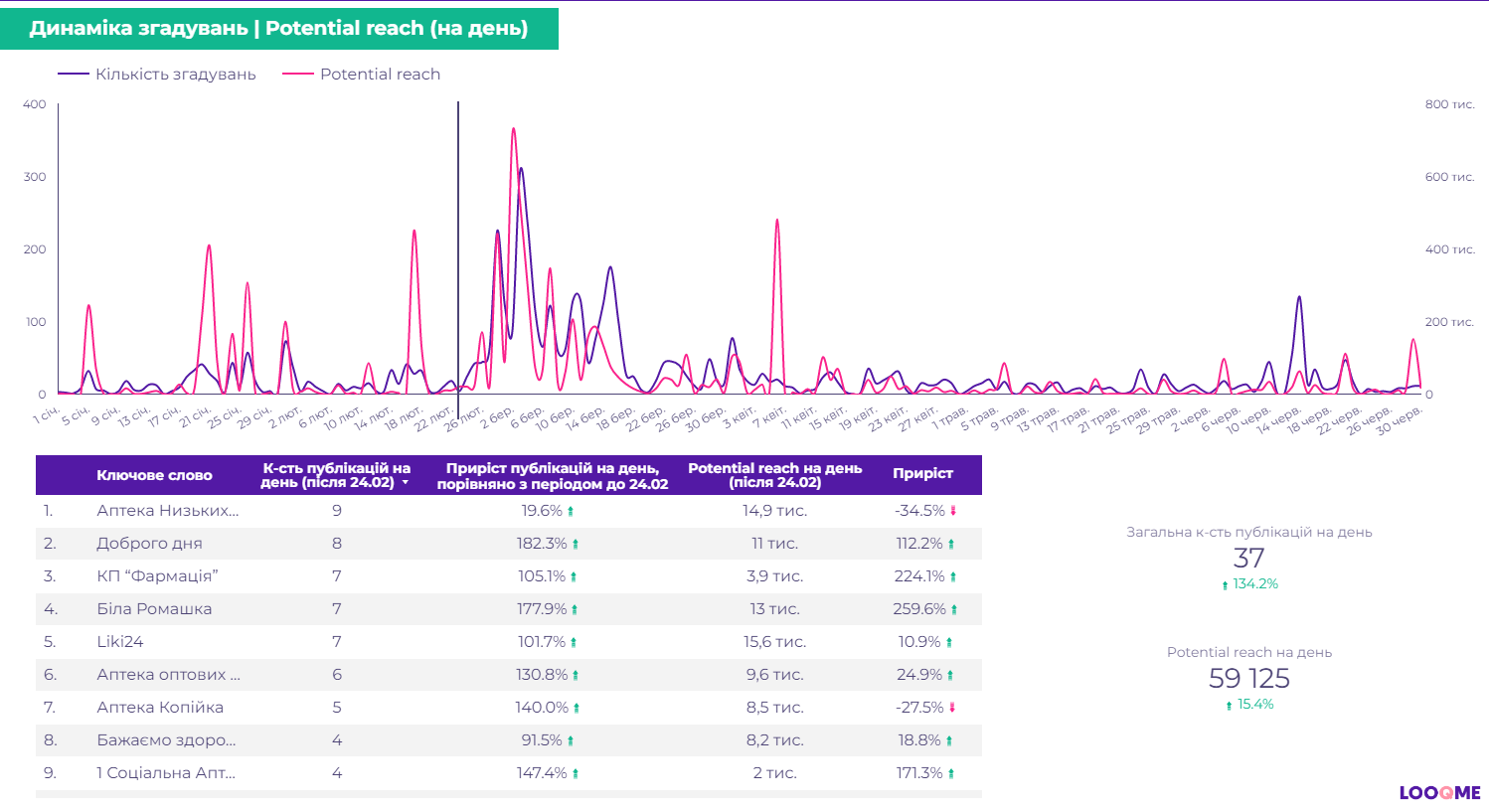The image size is (1489, 812).
Task: Select the КП "Фармація" keyword
Action: [157, 576]
